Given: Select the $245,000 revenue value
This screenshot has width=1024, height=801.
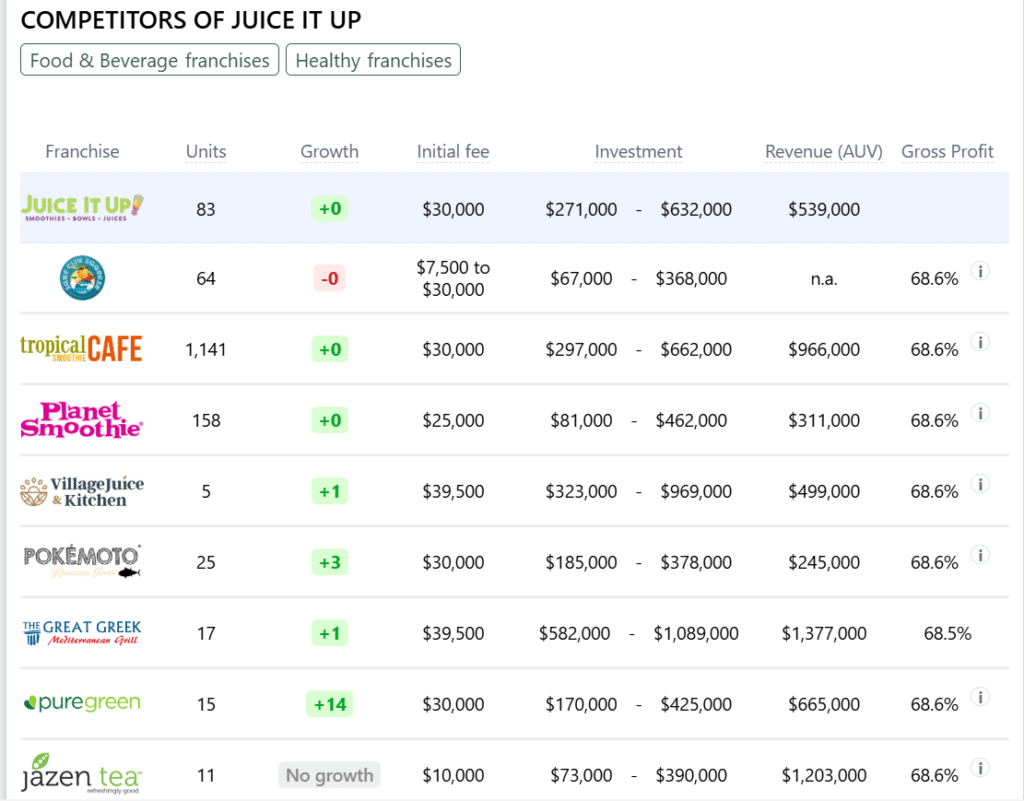Looking at the screenshot, I should (x=824, y=562).
